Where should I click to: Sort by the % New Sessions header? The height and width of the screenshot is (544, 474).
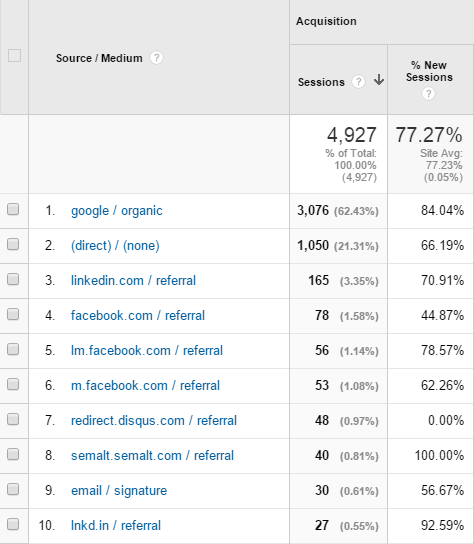pos(429,71)
